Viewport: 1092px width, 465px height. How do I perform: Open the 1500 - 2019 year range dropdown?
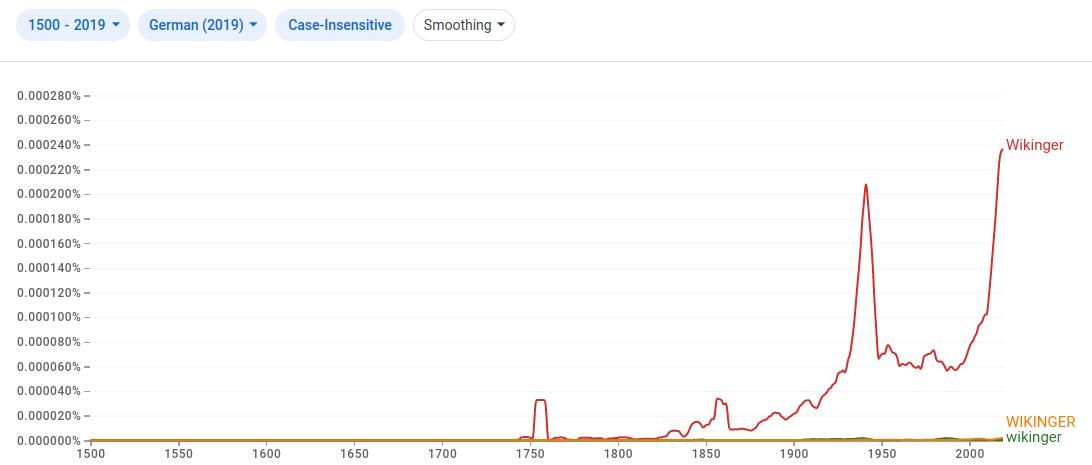click(x=73, y=25)
